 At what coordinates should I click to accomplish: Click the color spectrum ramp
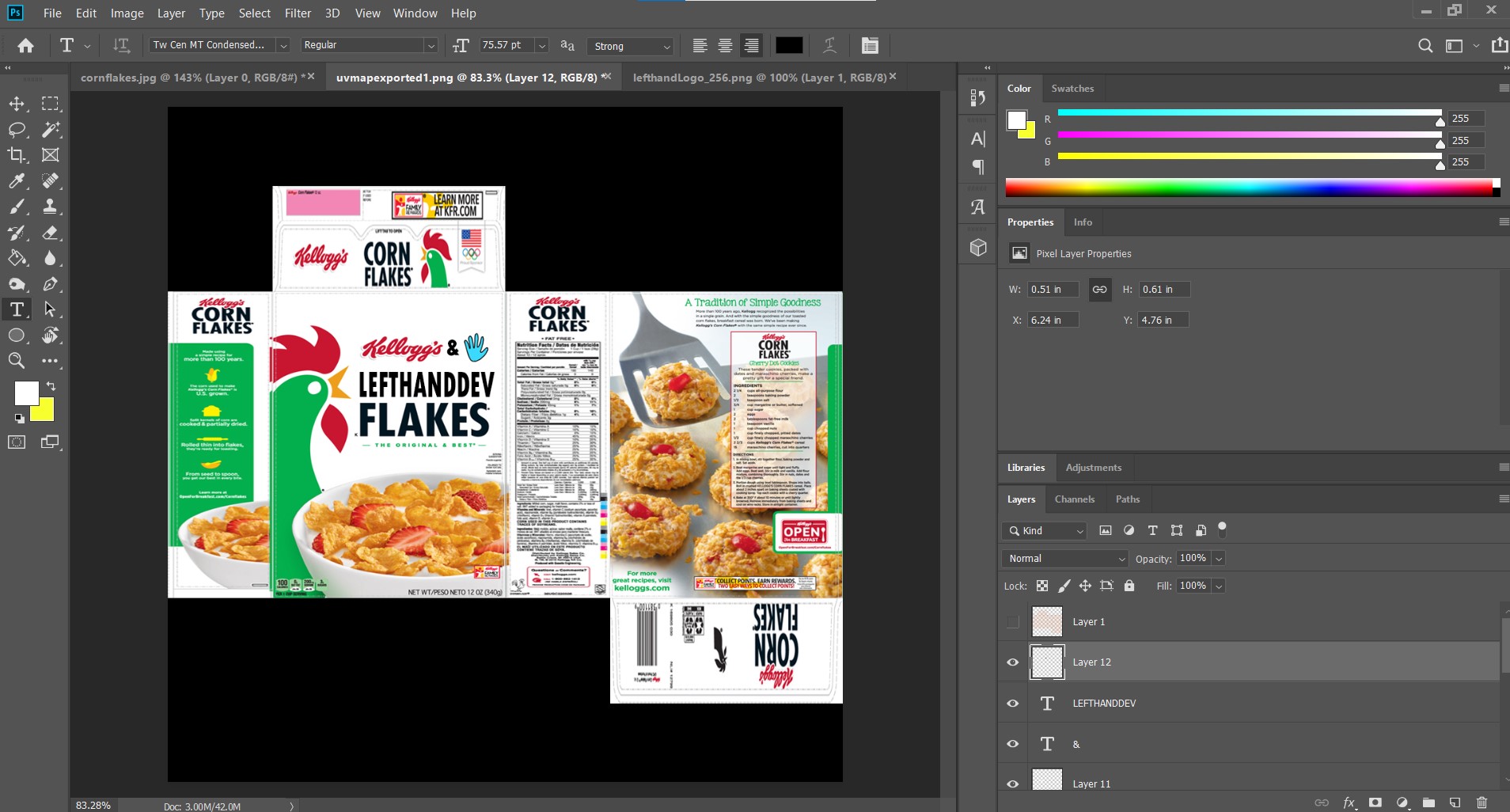point(1250,188)
